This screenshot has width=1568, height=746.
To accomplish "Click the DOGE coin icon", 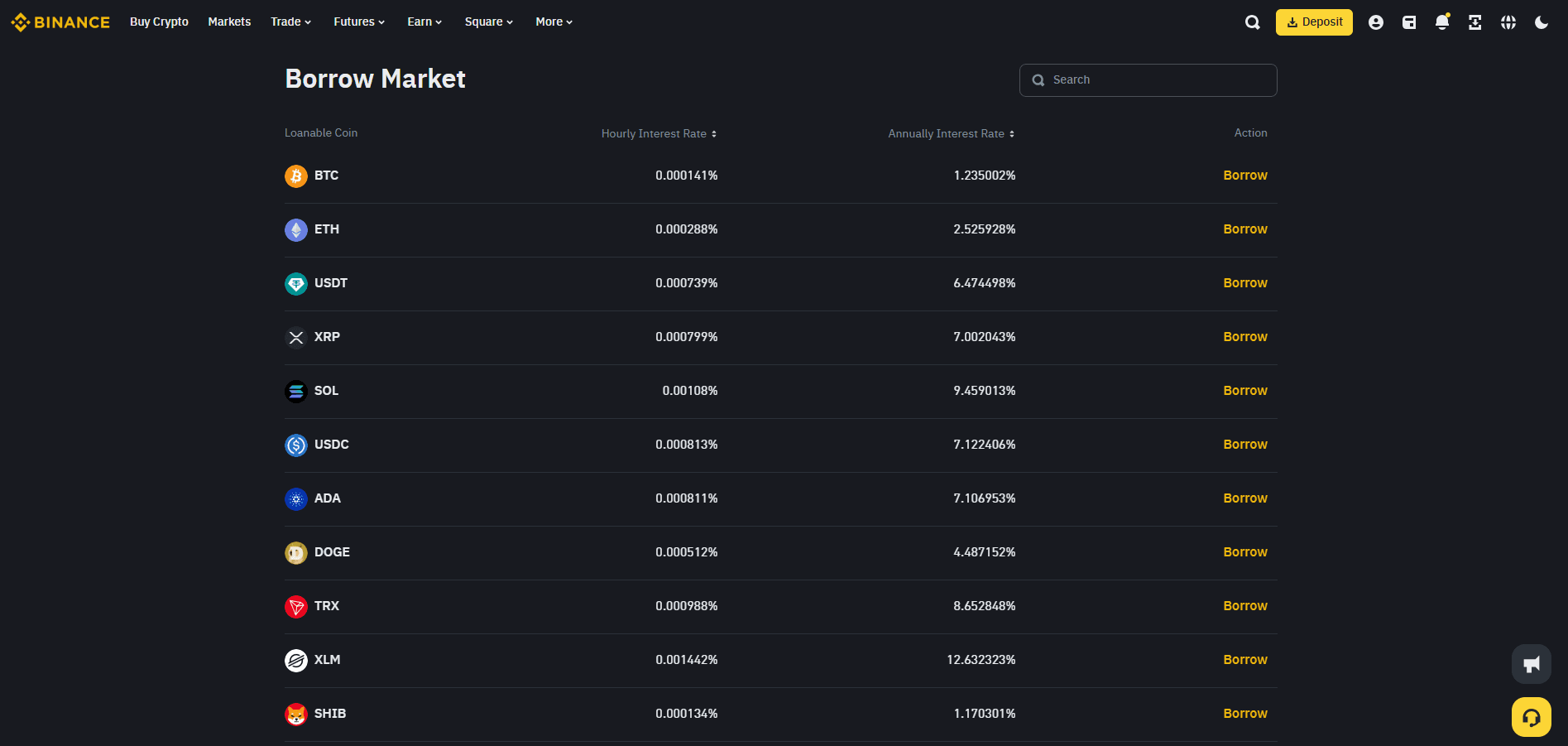I will (x=296, y=552).
